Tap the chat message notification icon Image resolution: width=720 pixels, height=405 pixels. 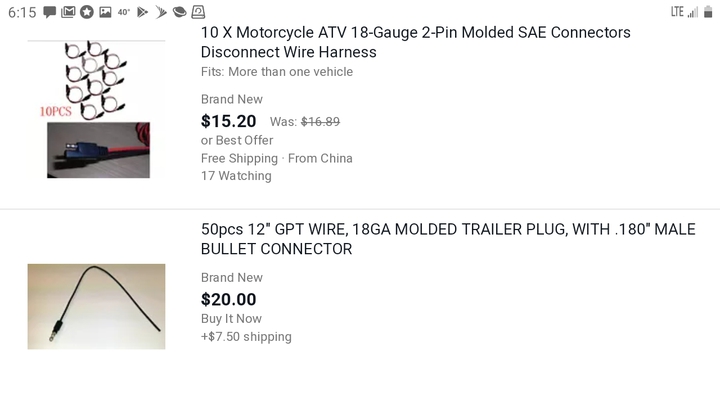[x=50, y=12]
